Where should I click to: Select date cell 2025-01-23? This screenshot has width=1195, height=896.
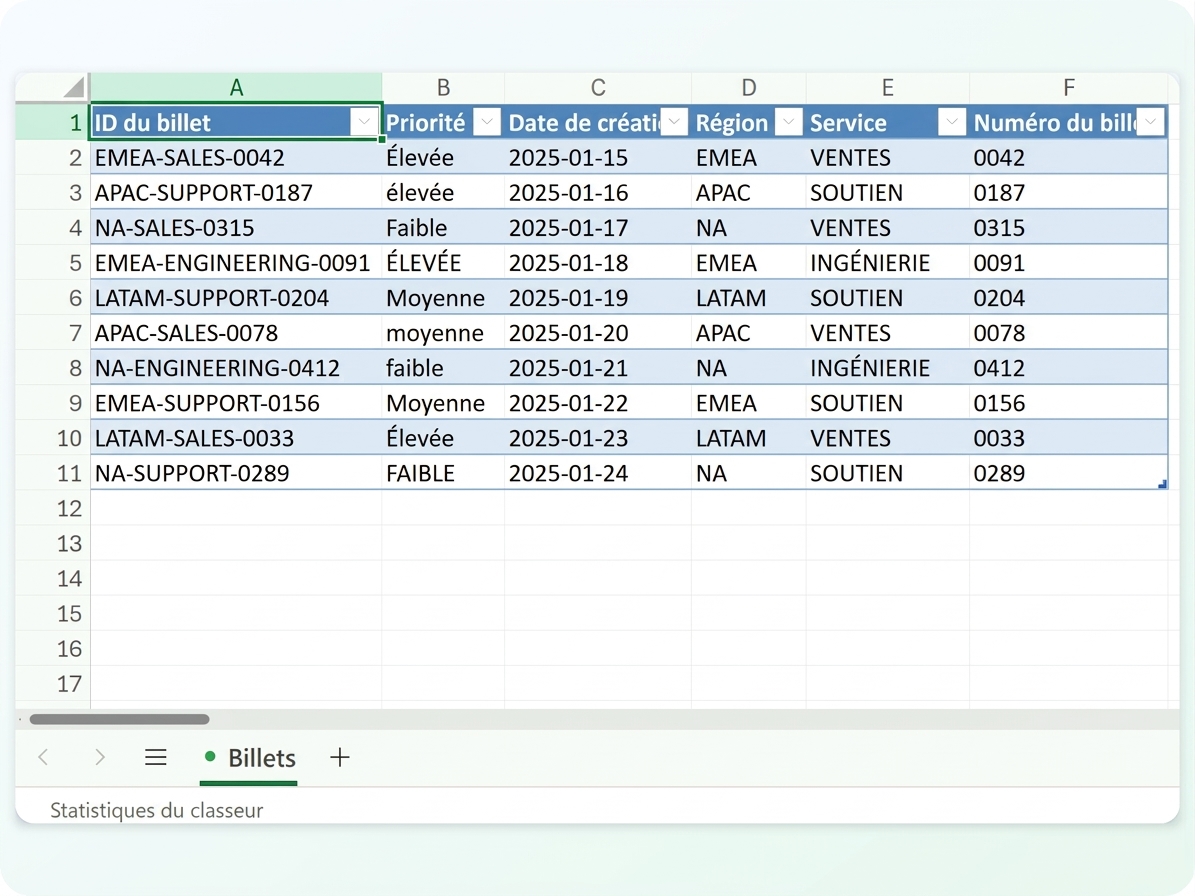click(598, 438)
